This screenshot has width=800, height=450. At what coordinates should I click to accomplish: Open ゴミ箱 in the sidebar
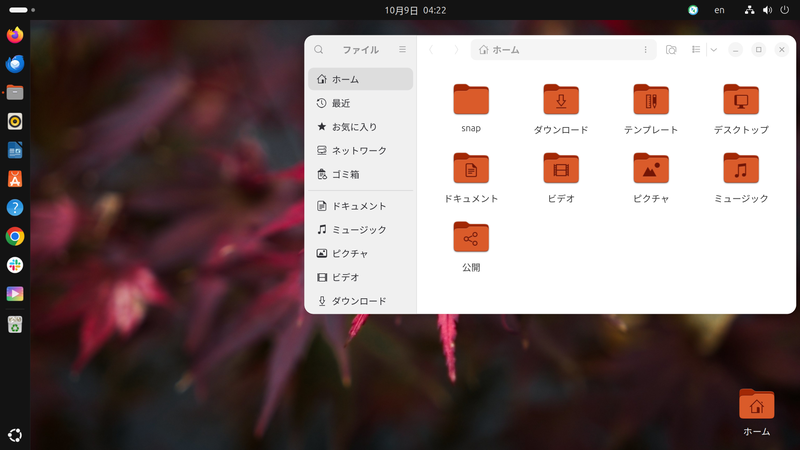[x=360, y=174]
